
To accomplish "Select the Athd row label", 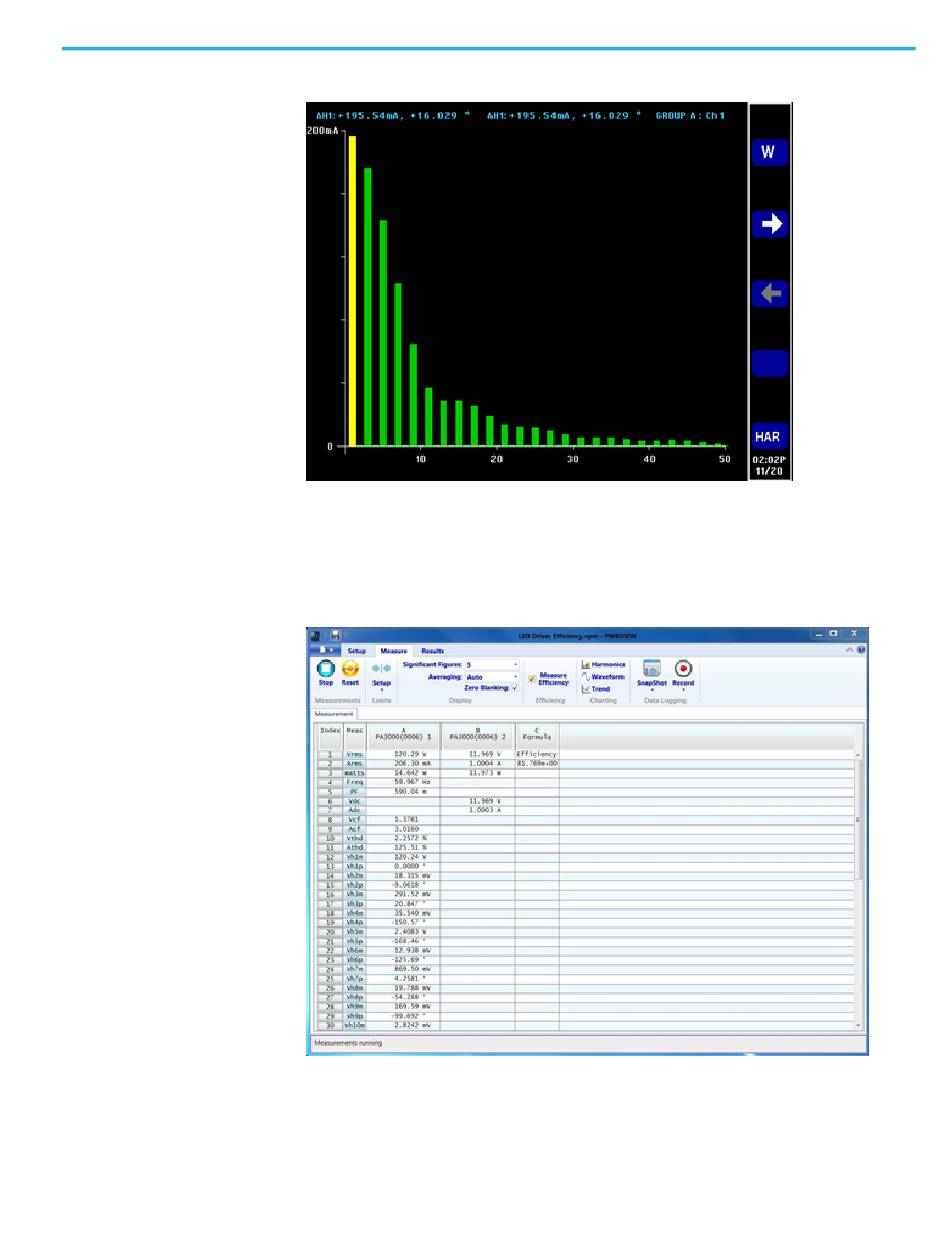I will [x=355, y=848].
